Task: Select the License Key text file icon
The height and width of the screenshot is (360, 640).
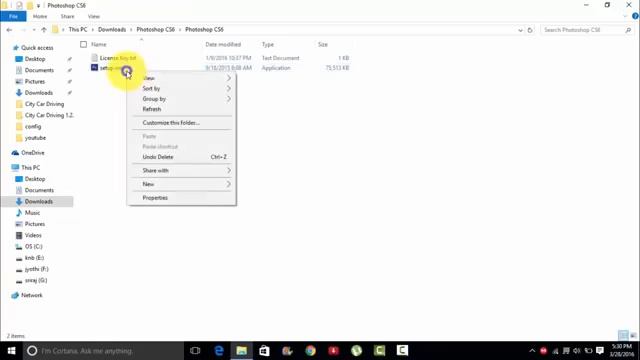Action: pyautogui.click(x=94, y=58)
